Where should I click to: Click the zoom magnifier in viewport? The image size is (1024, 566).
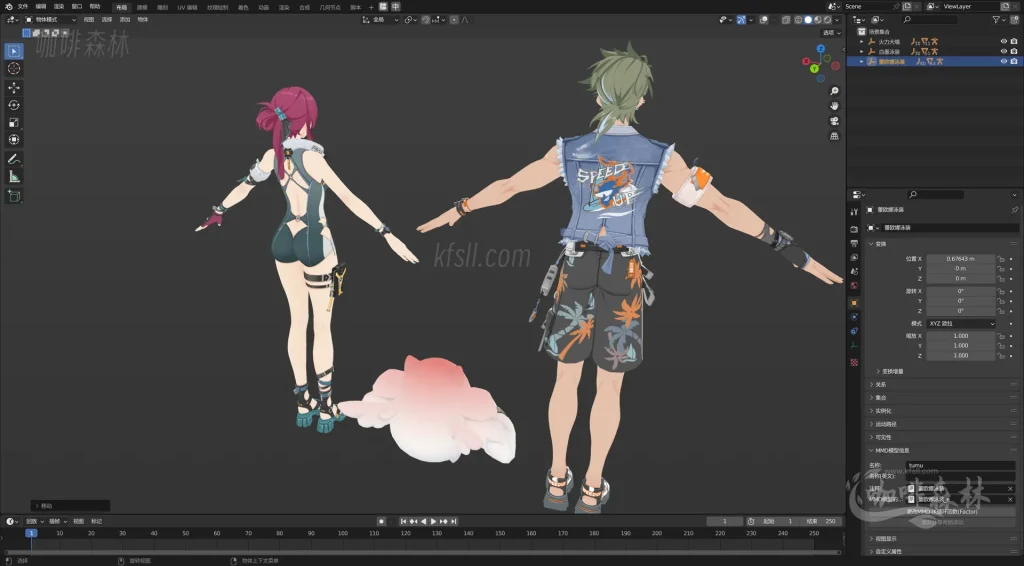(834, 91)
